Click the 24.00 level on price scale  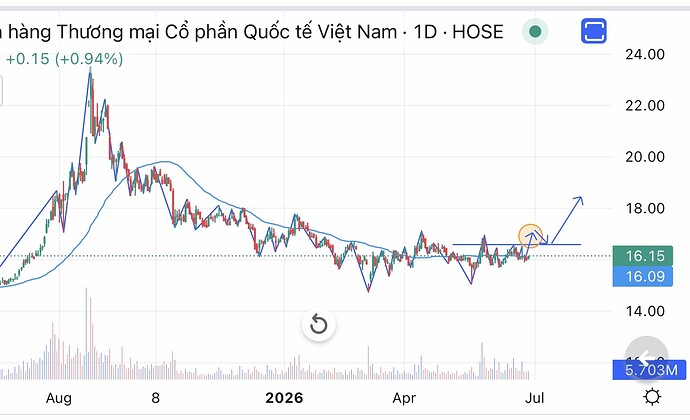pyautogui.click(x=645, y=55)
